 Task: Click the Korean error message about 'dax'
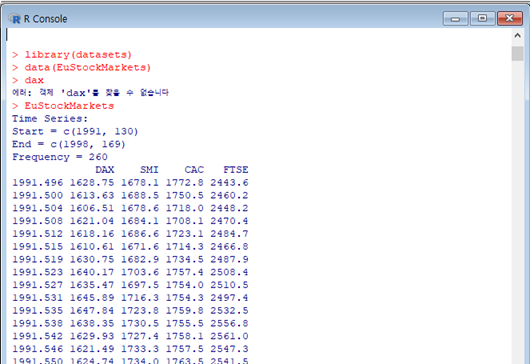(90, 93)
